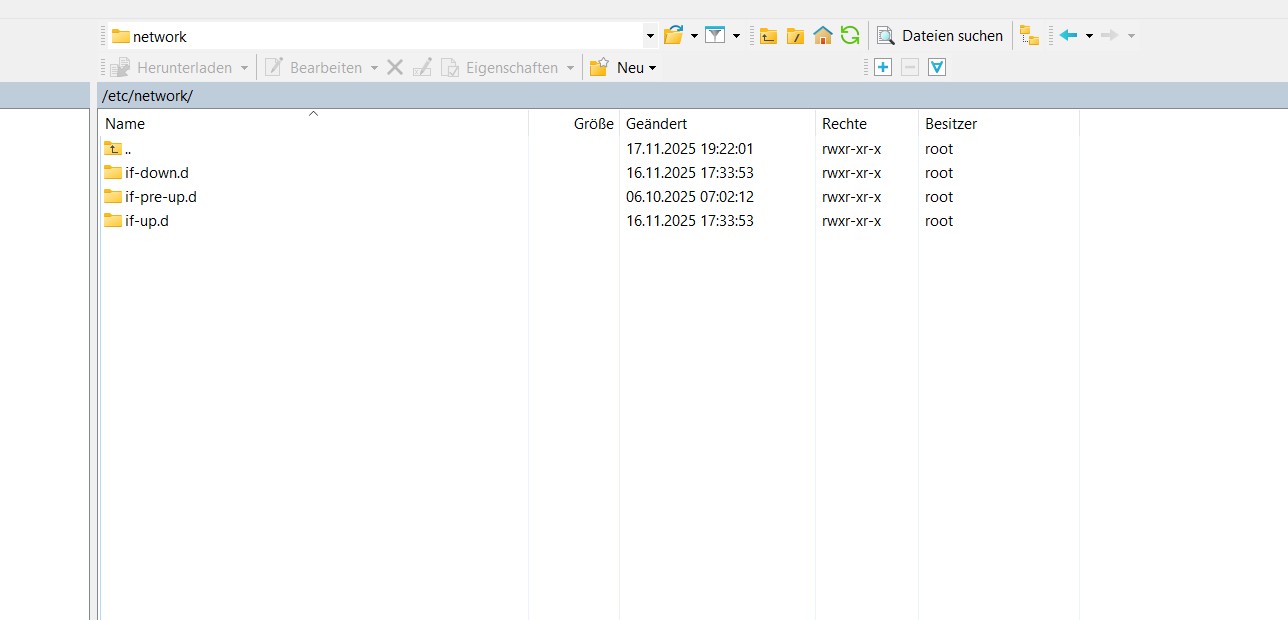Expand the filter dropdown arrow
This screenshot has width=1288, height=620.
click(x=736, y=36)
